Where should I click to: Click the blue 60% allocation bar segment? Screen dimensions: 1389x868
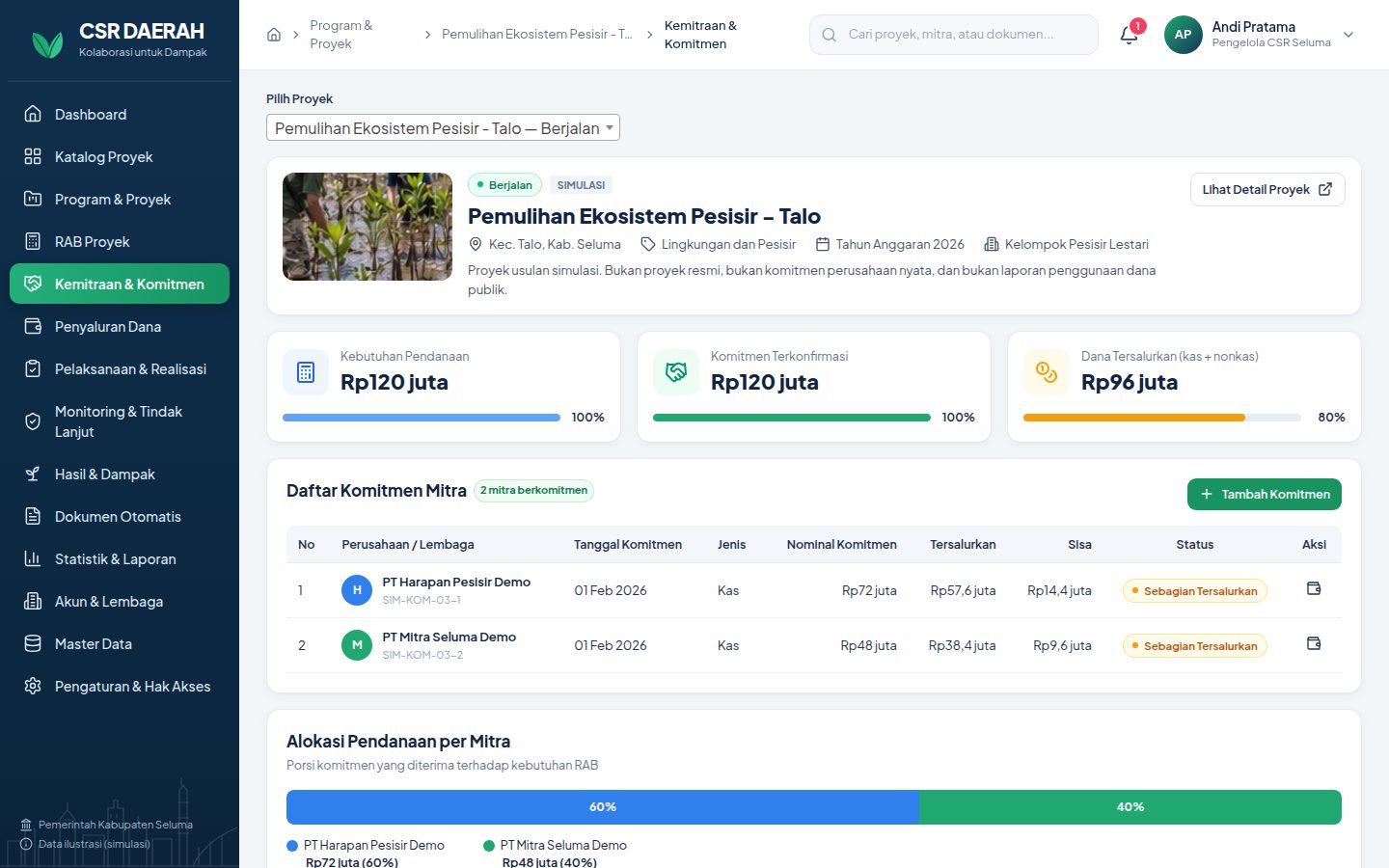pos(603,807)
